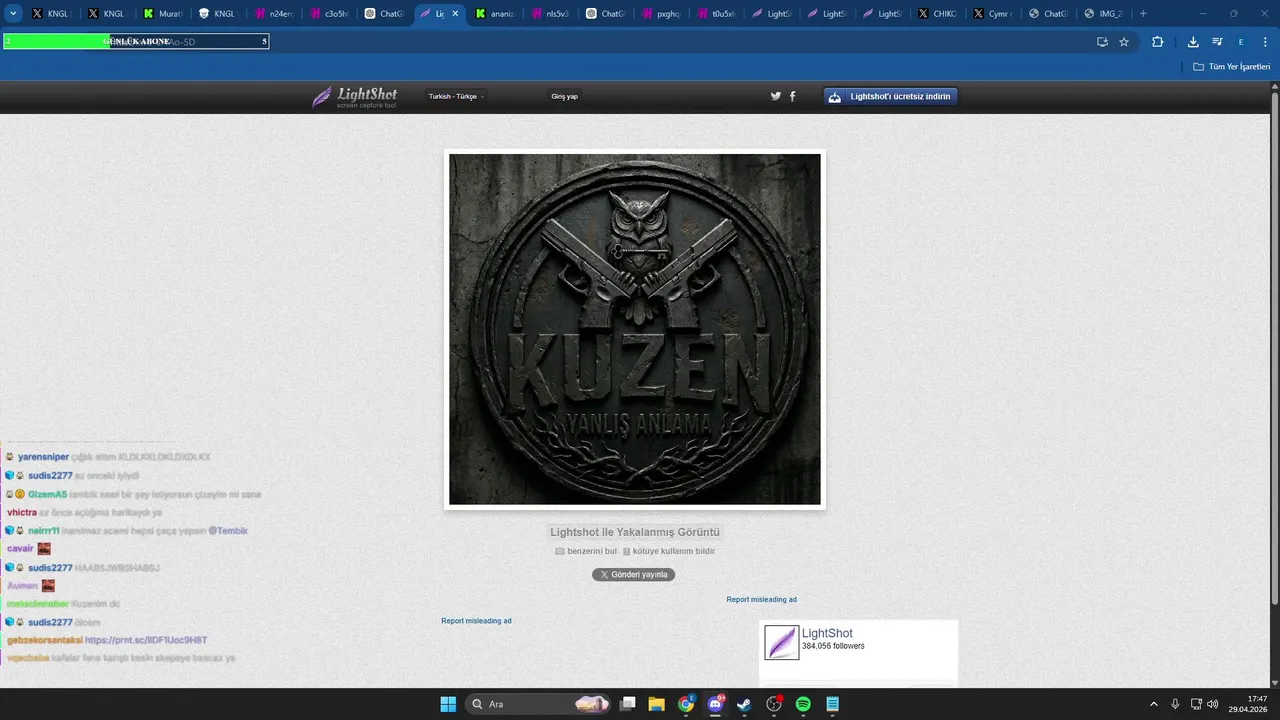The width and height of the screenshot is (1280, 720).
Task: Open File Explorer from the taskbar
Action: (656, 704)
